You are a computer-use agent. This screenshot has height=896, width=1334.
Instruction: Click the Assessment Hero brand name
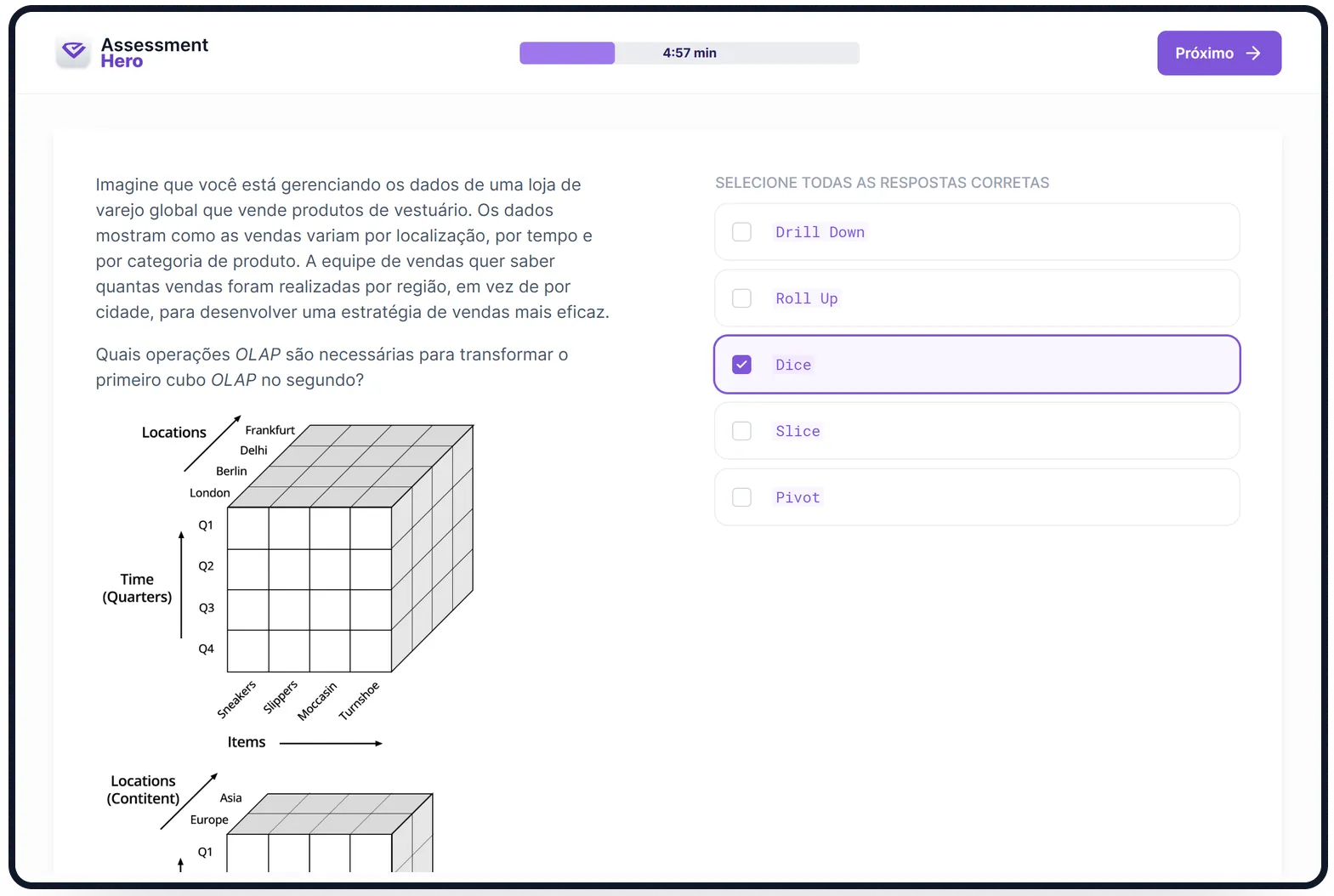(x=154, y=53)
